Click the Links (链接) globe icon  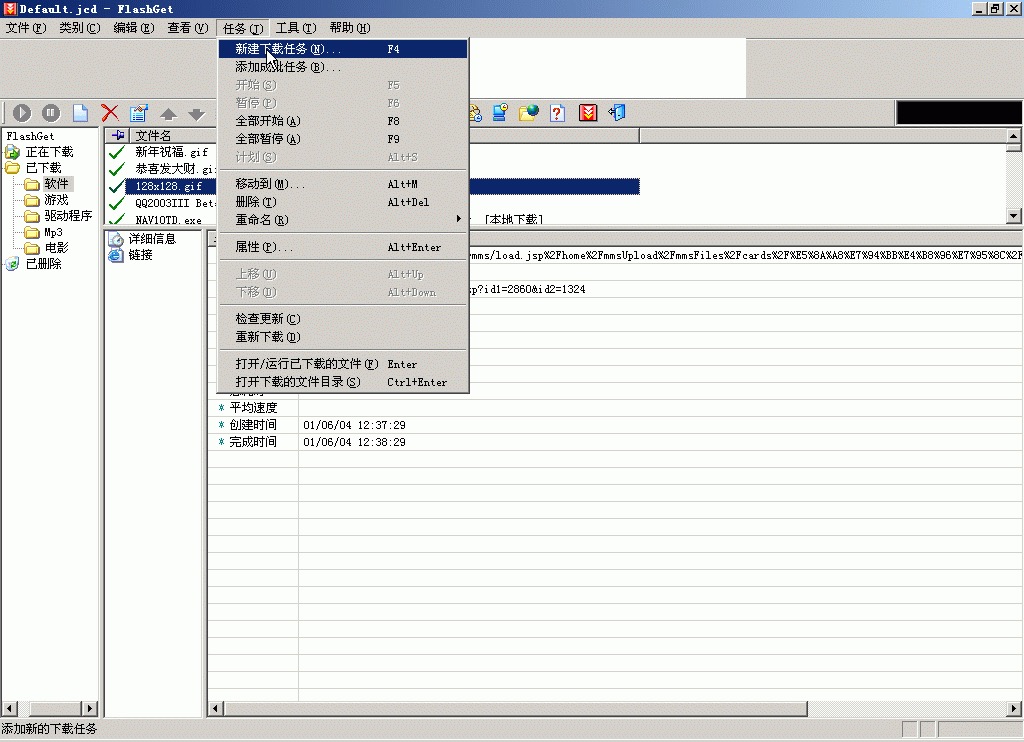click(x=116, y=255)
